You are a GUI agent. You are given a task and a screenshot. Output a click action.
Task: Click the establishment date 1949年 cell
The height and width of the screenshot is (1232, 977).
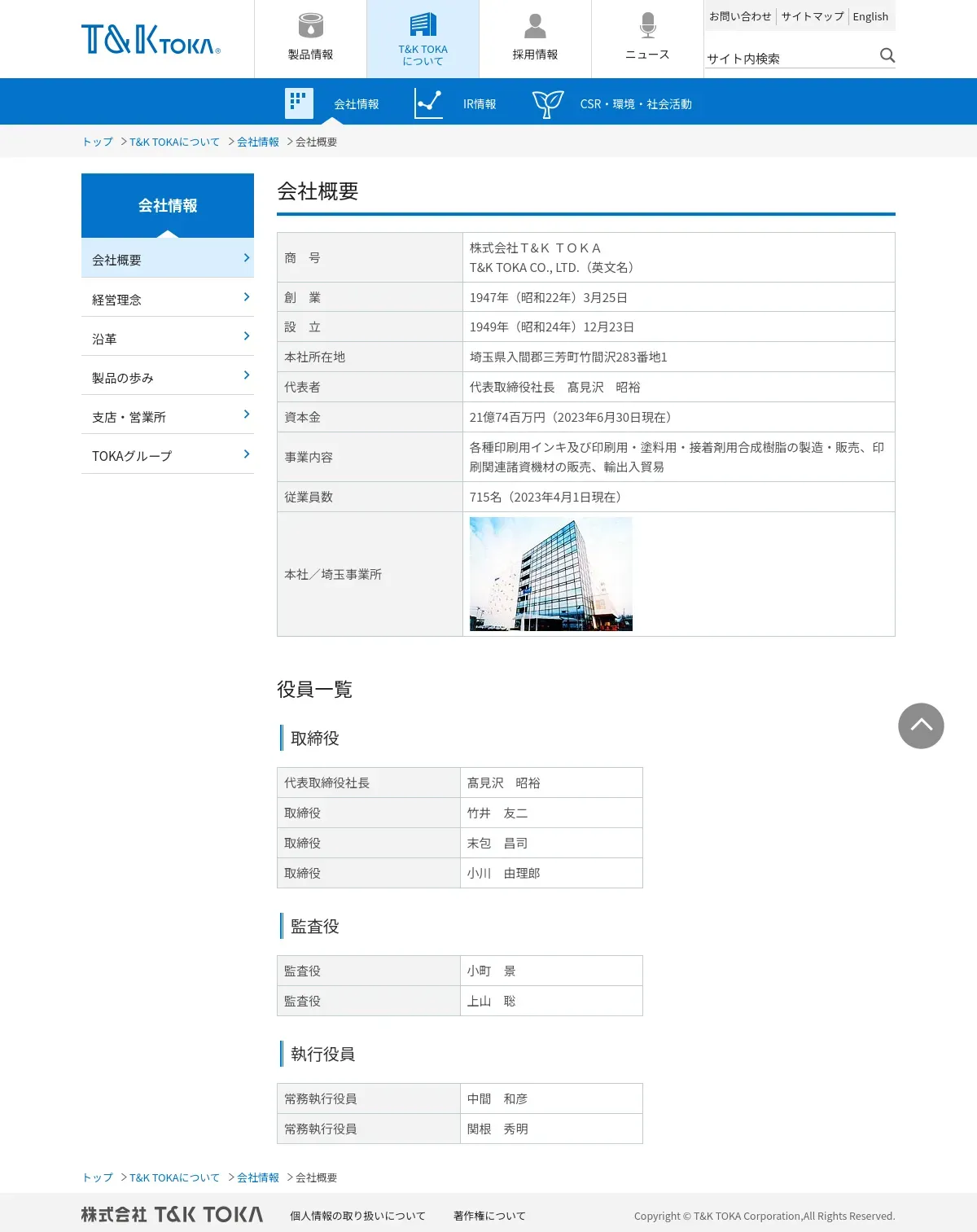[x=679, y=327]
